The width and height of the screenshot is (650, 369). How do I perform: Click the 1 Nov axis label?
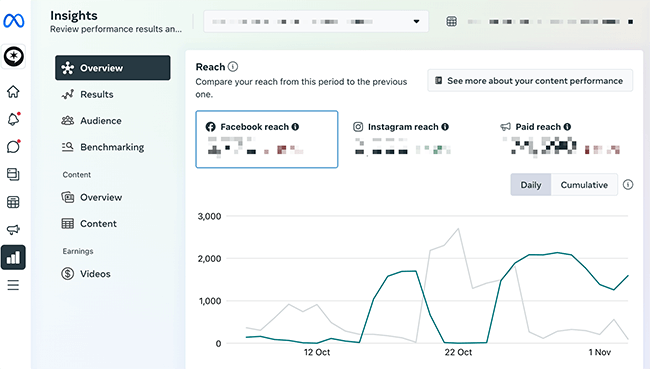599,352
